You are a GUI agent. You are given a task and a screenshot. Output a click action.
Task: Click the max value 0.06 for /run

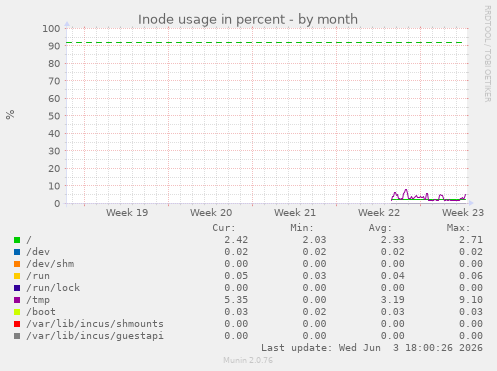point(471,276)
